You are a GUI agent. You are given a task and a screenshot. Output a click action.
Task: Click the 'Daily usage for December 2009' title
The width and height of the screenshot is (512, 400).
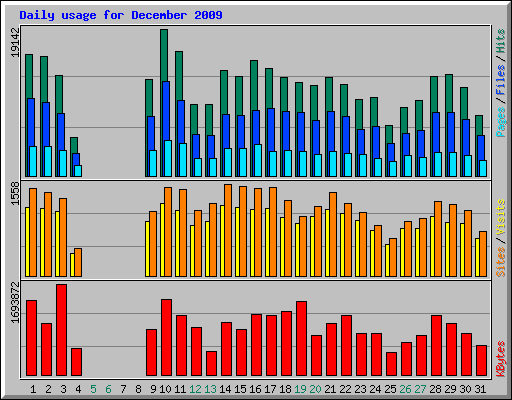121,15
